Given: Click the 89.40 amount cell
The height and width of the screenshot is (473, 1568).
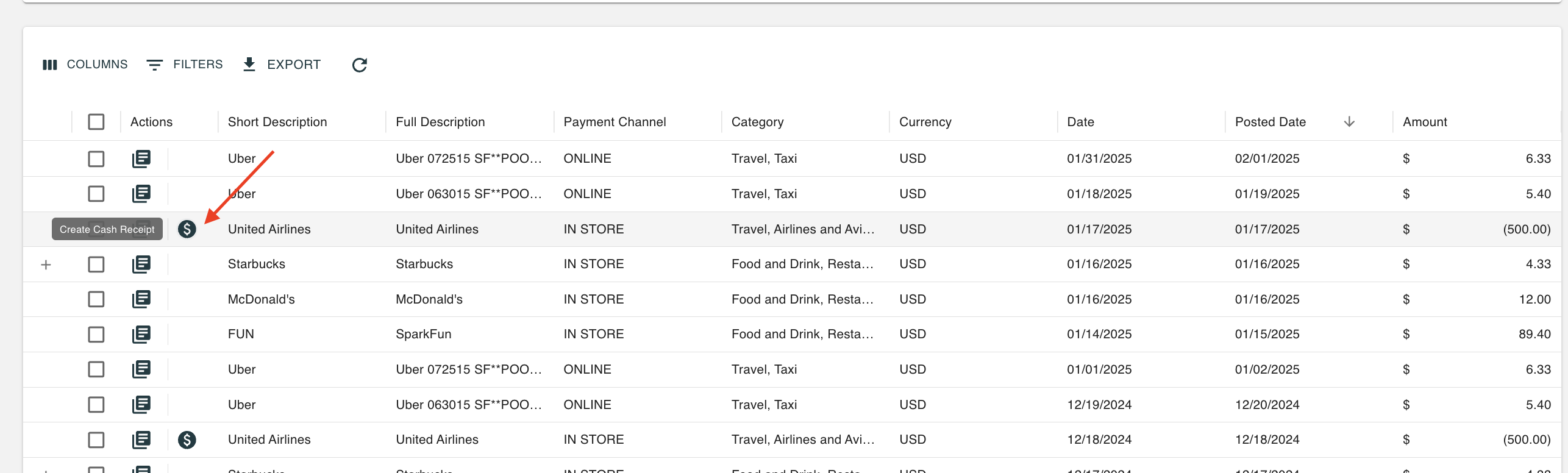Looking at the screenshot, I should [x=1534, y=334].
